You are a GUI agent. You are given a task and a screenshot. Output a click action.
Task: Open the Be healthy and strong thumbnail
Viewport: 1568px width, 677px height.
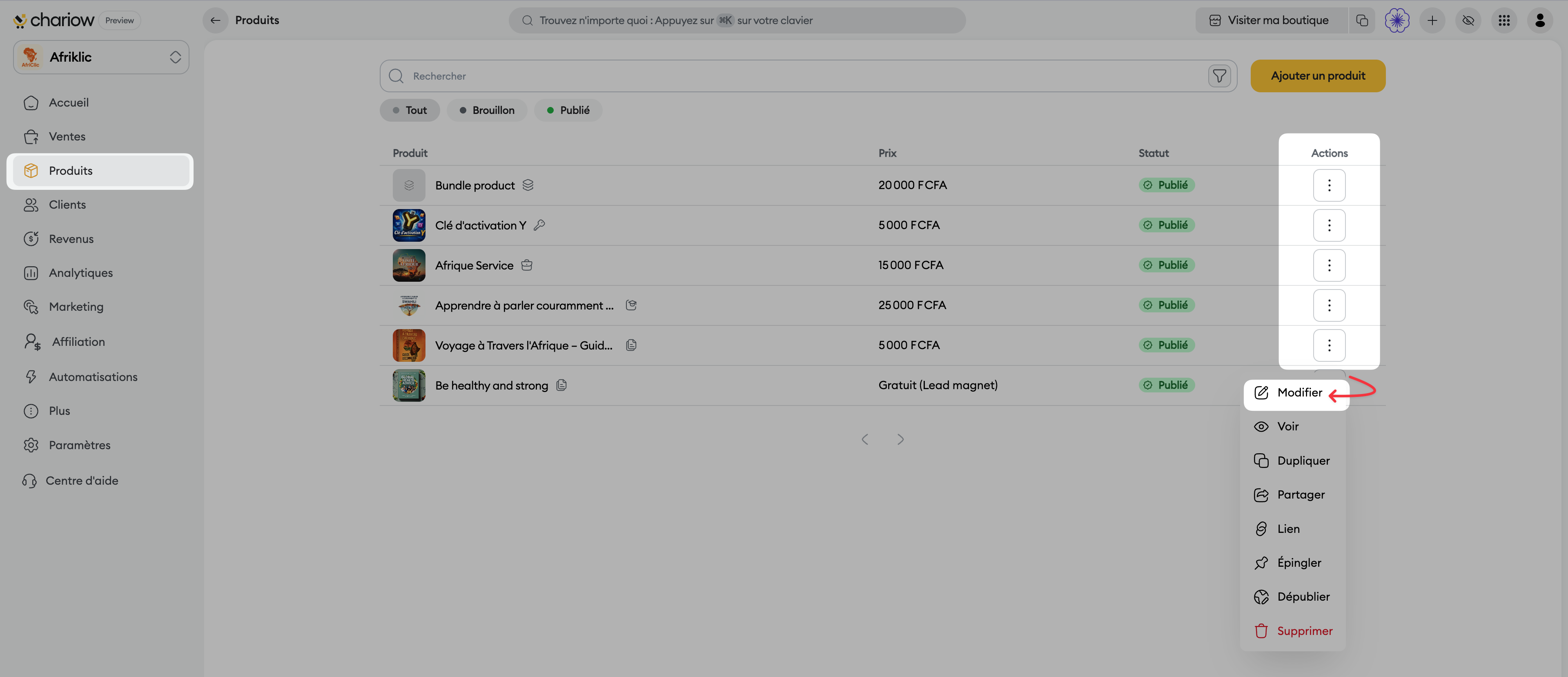[x=409, y=385]
